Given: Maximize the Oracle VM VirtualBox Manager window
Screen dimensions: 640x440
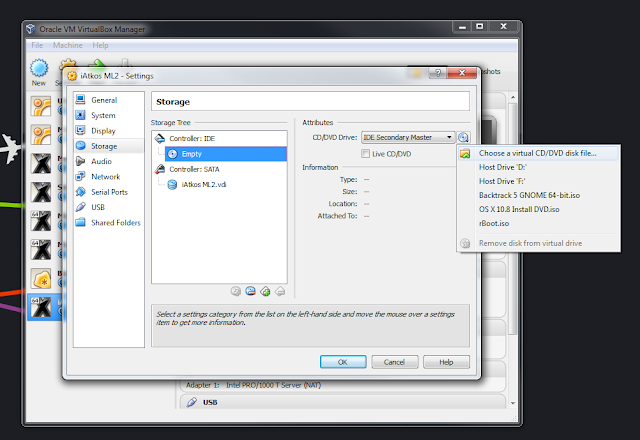Looking at the screenshot, I should point(480,27).
